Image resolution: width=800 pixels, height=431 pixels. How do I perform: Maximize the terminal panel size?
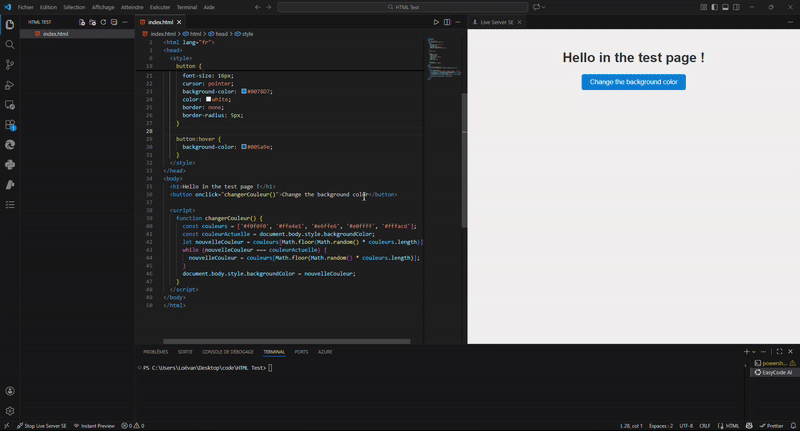coord(779,351)
